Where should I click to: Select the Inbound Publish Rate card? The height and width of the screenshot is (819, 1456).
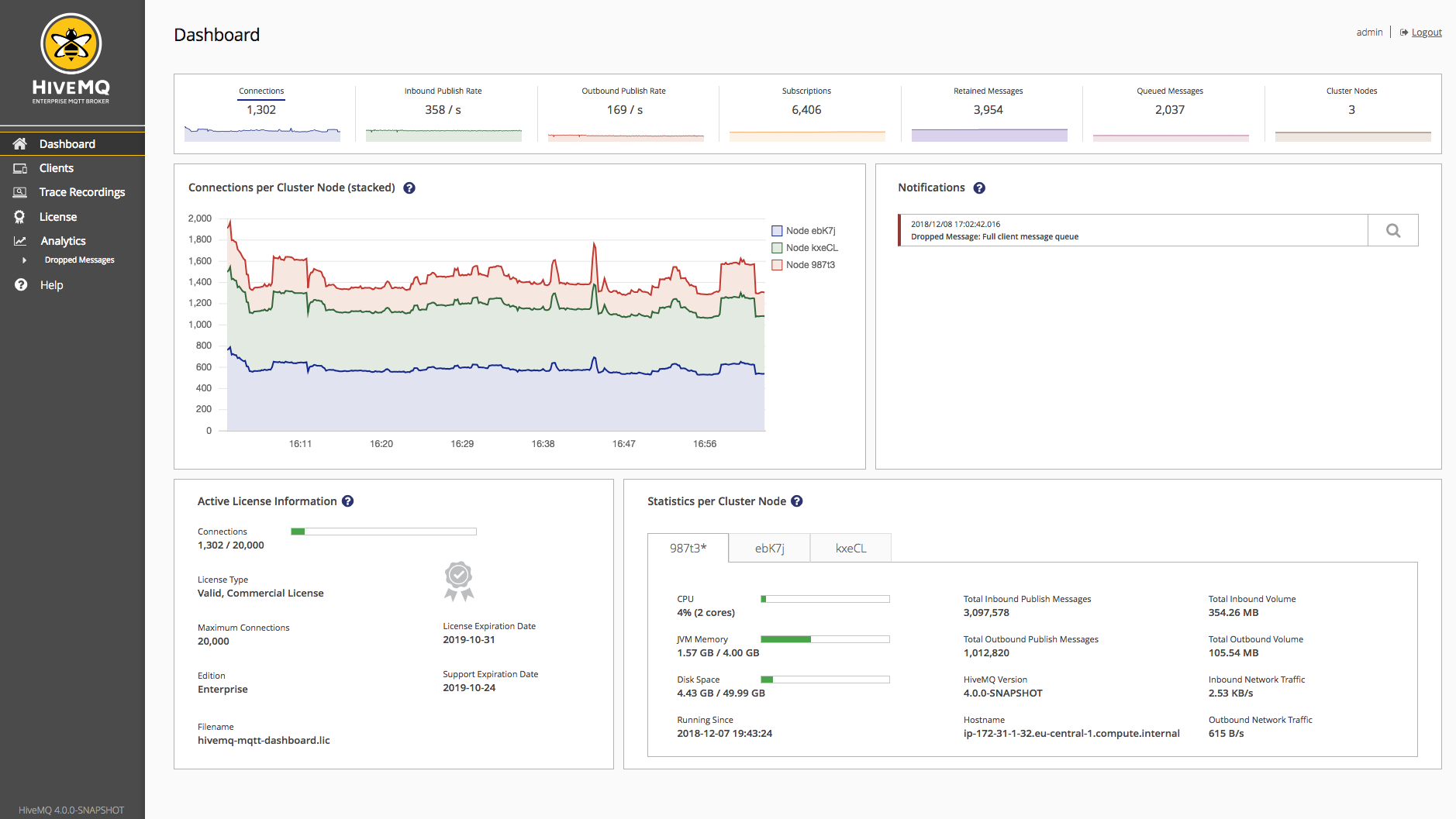(x=443, y=113)
